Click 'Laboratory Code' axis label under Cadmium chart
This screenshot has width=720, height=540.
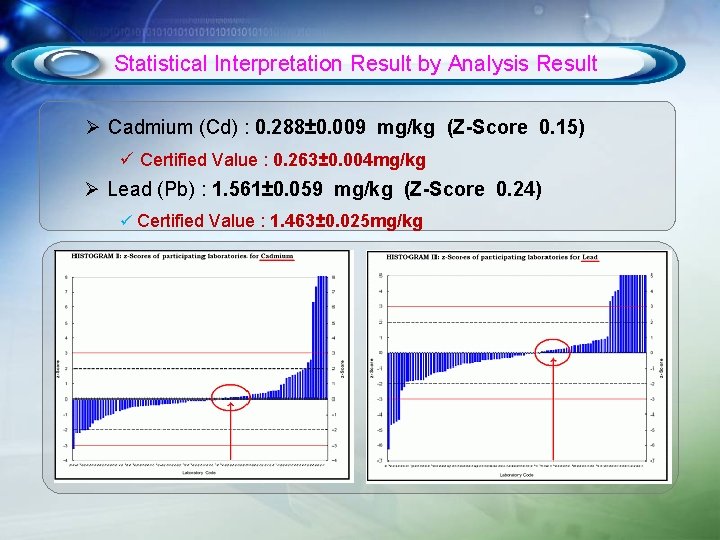click(199, 472)
